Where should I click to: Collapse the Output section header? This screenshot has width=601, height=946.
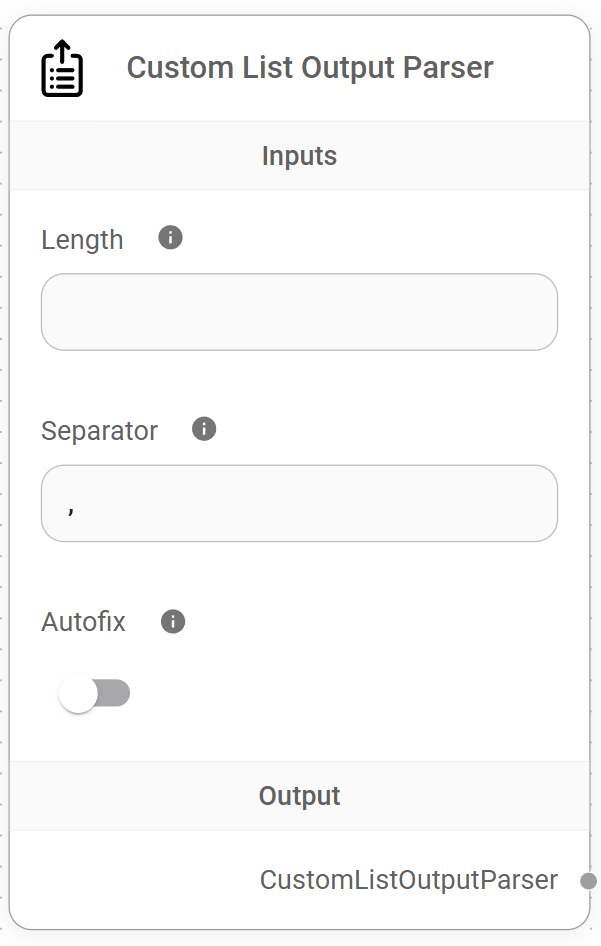299,796
